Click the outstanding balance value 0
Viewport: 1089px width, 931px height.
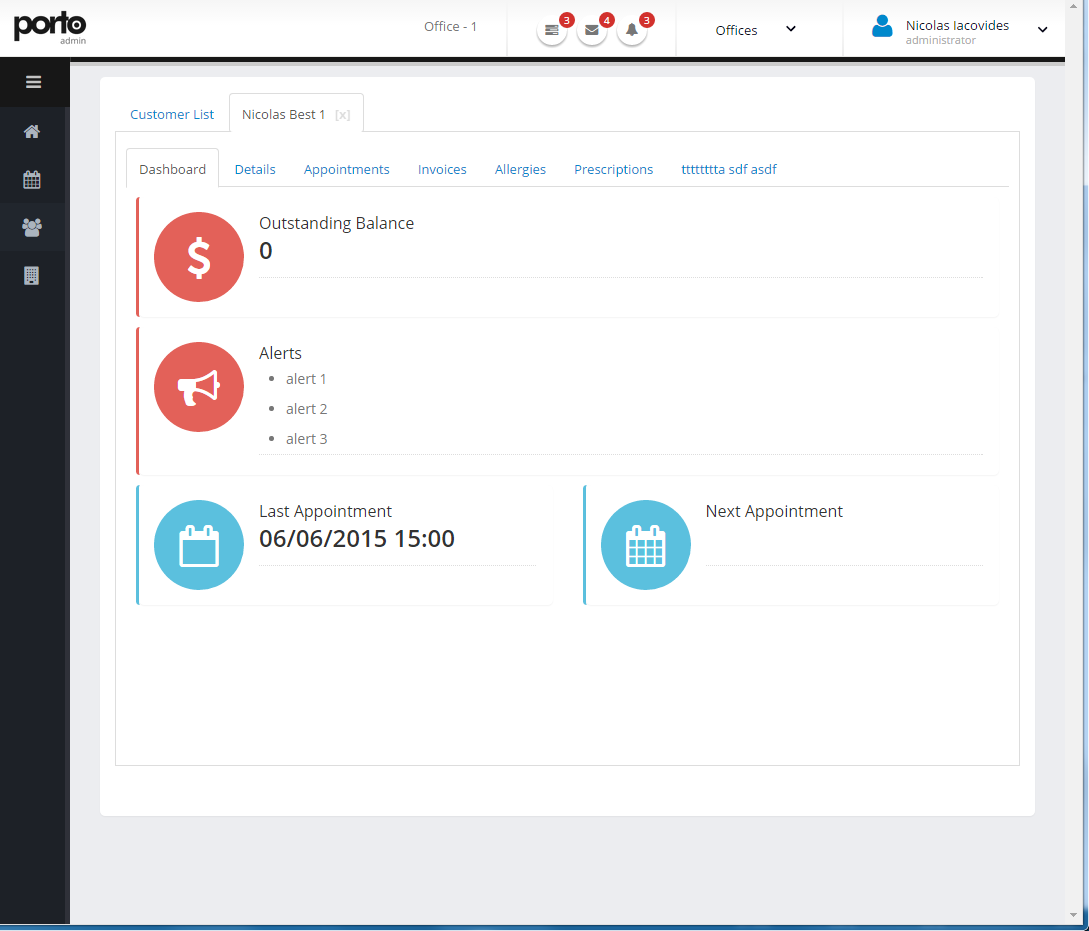point(265,251)
